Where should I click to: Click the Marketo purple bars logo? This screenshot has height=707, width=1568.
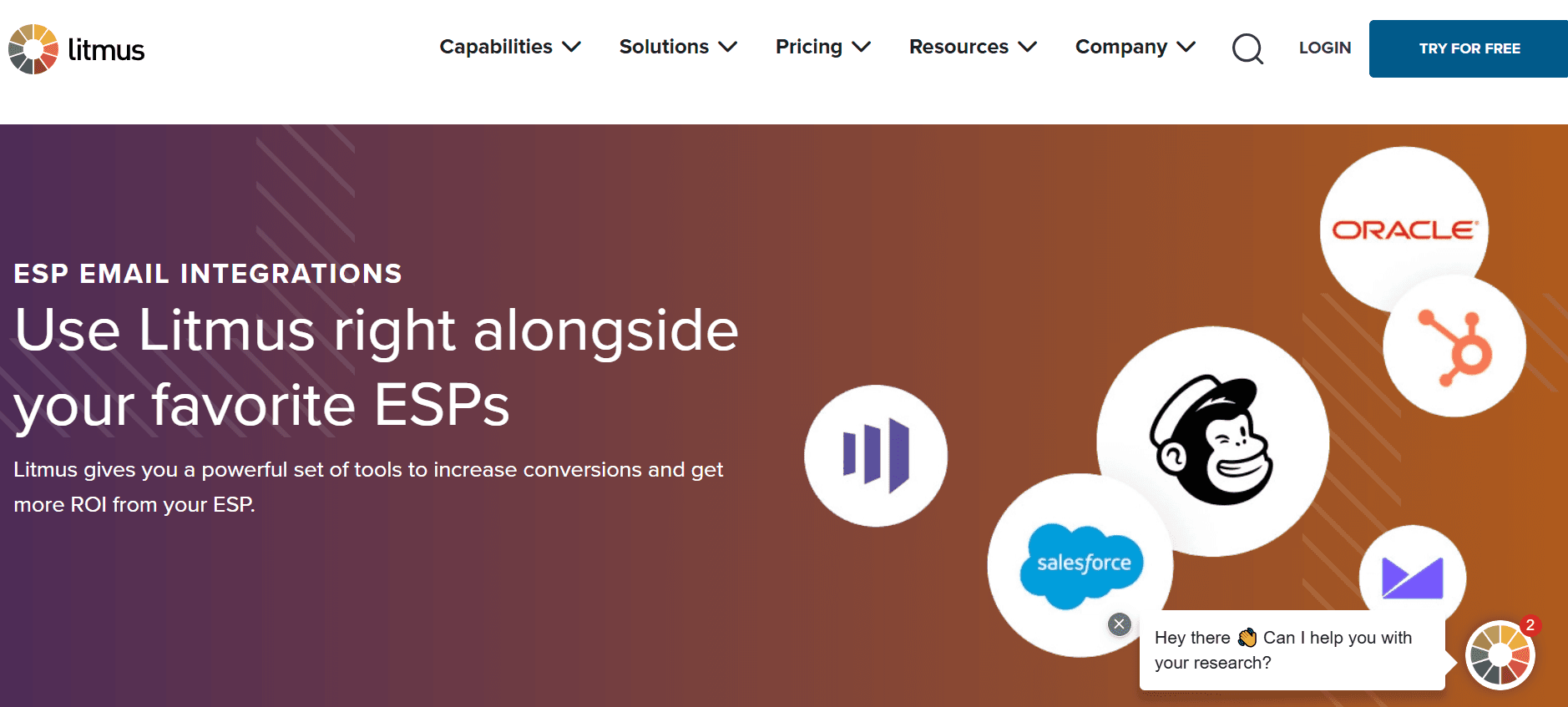click(x=876, y=456)
